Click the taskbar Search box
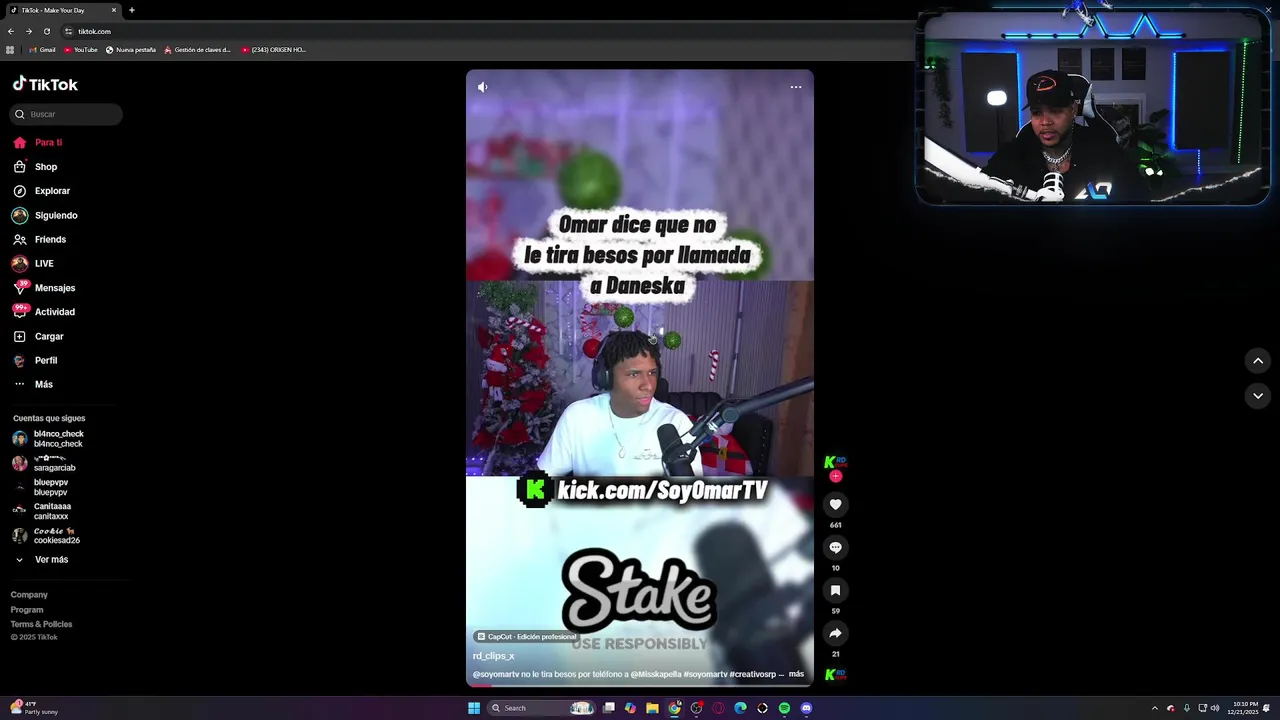1280x720 pixels. point(540,708)
